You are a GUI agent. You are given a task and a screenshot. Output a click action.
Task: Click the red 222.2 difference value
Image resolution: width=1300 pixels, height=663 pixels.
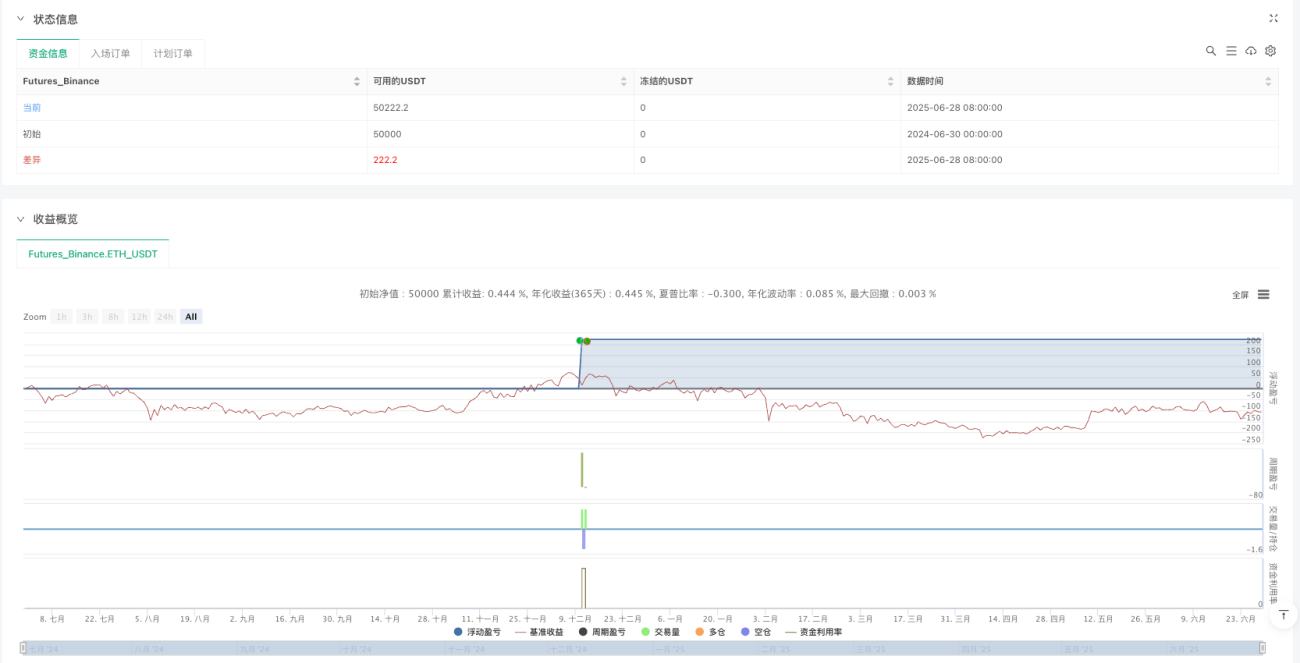(385, 160)
